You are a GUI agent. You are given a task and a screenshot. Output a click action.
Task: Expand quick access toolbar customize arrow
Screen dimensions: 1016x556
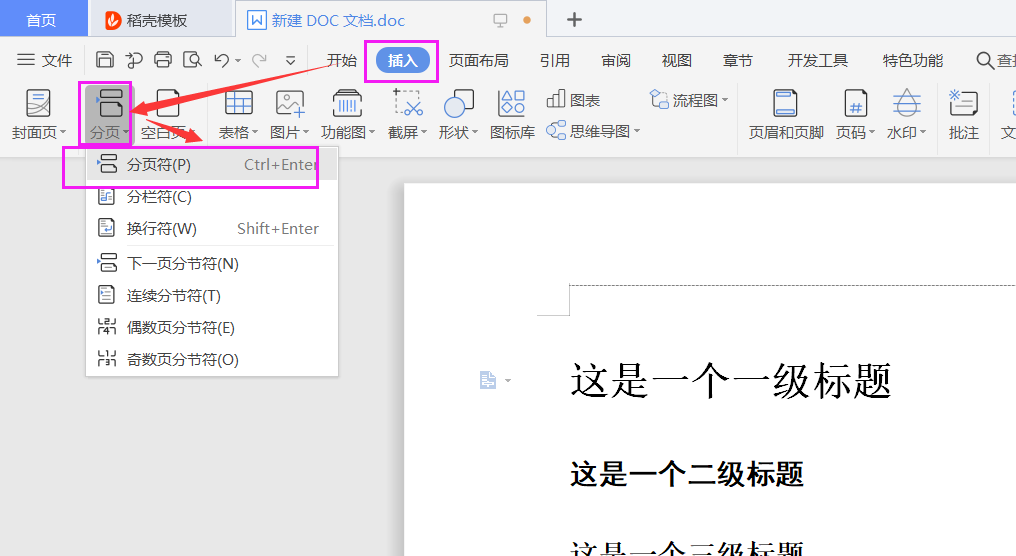[290, 61]
